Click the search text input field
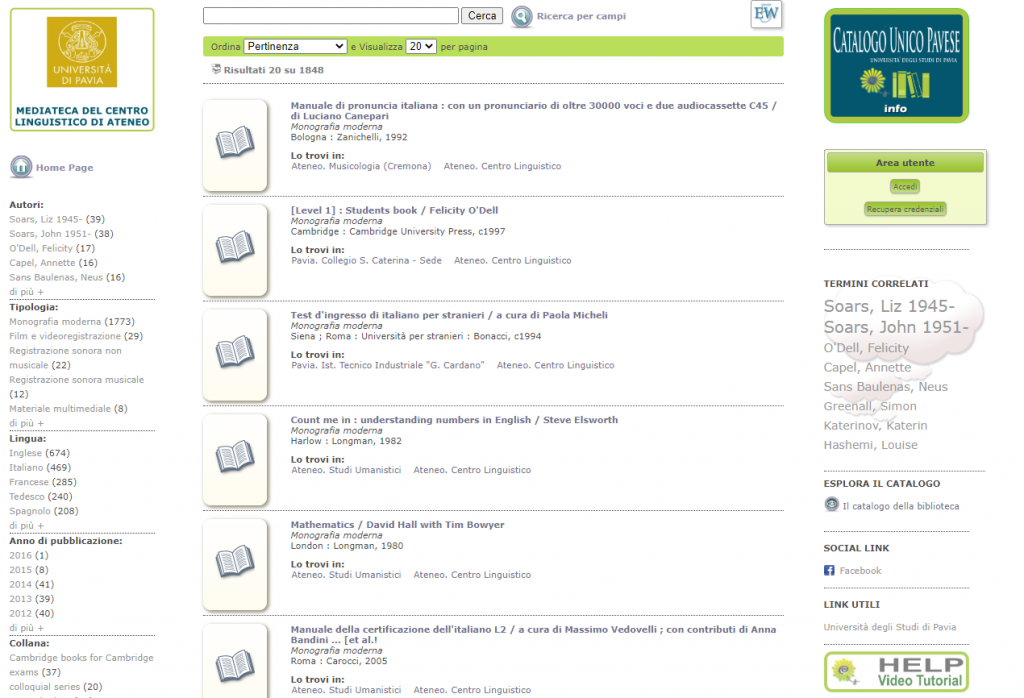 tap(330, 16)
